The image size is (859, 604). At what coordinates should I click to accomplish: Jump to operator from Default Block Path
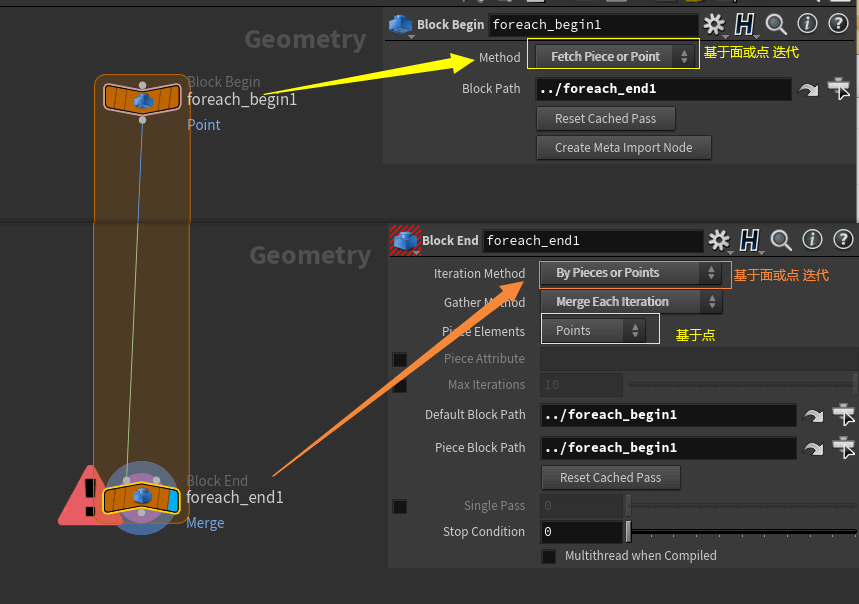(x=813, y=416)
